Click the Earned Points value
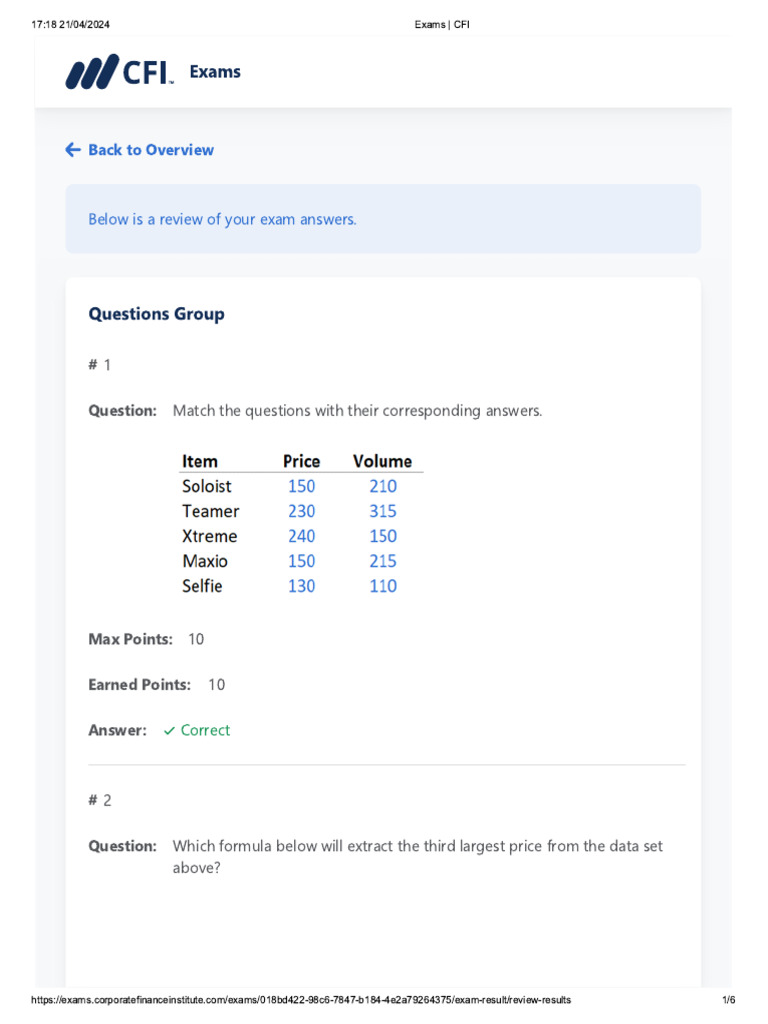The height and width of the screenshot is (1024, 768). [217, 685]
